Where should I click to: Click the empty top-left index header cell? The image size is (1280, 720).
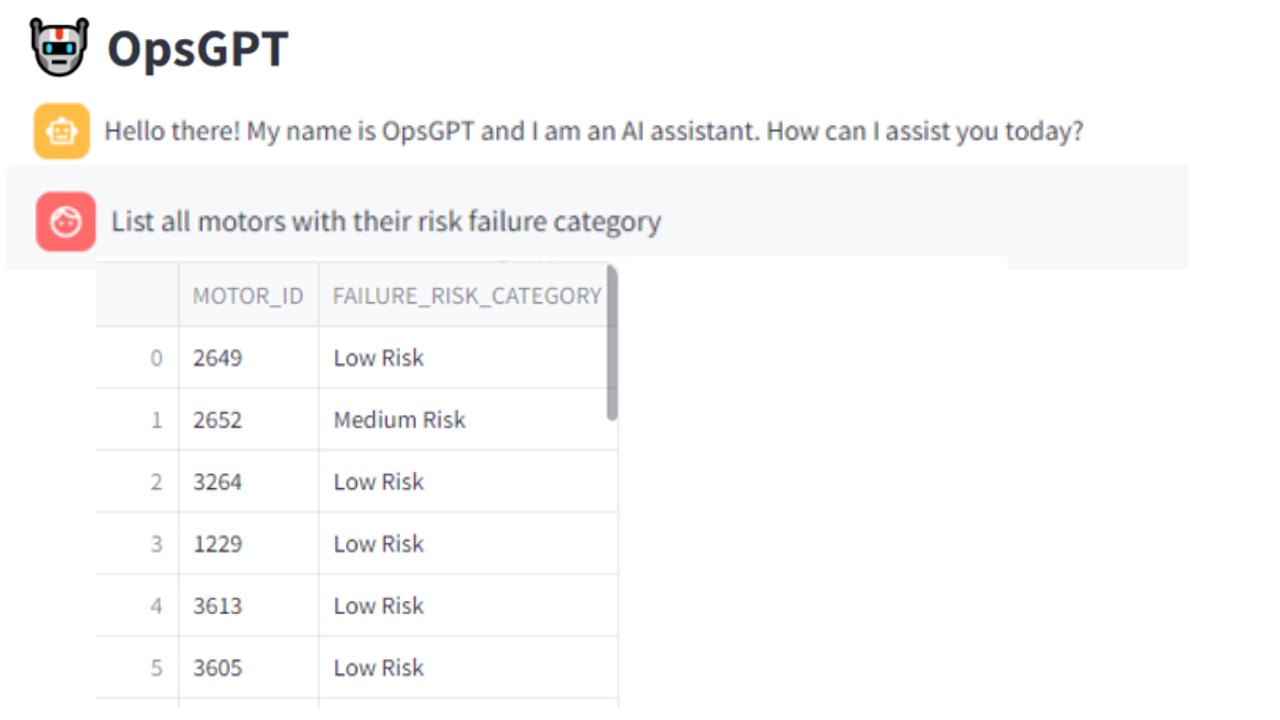click(138, 296)
